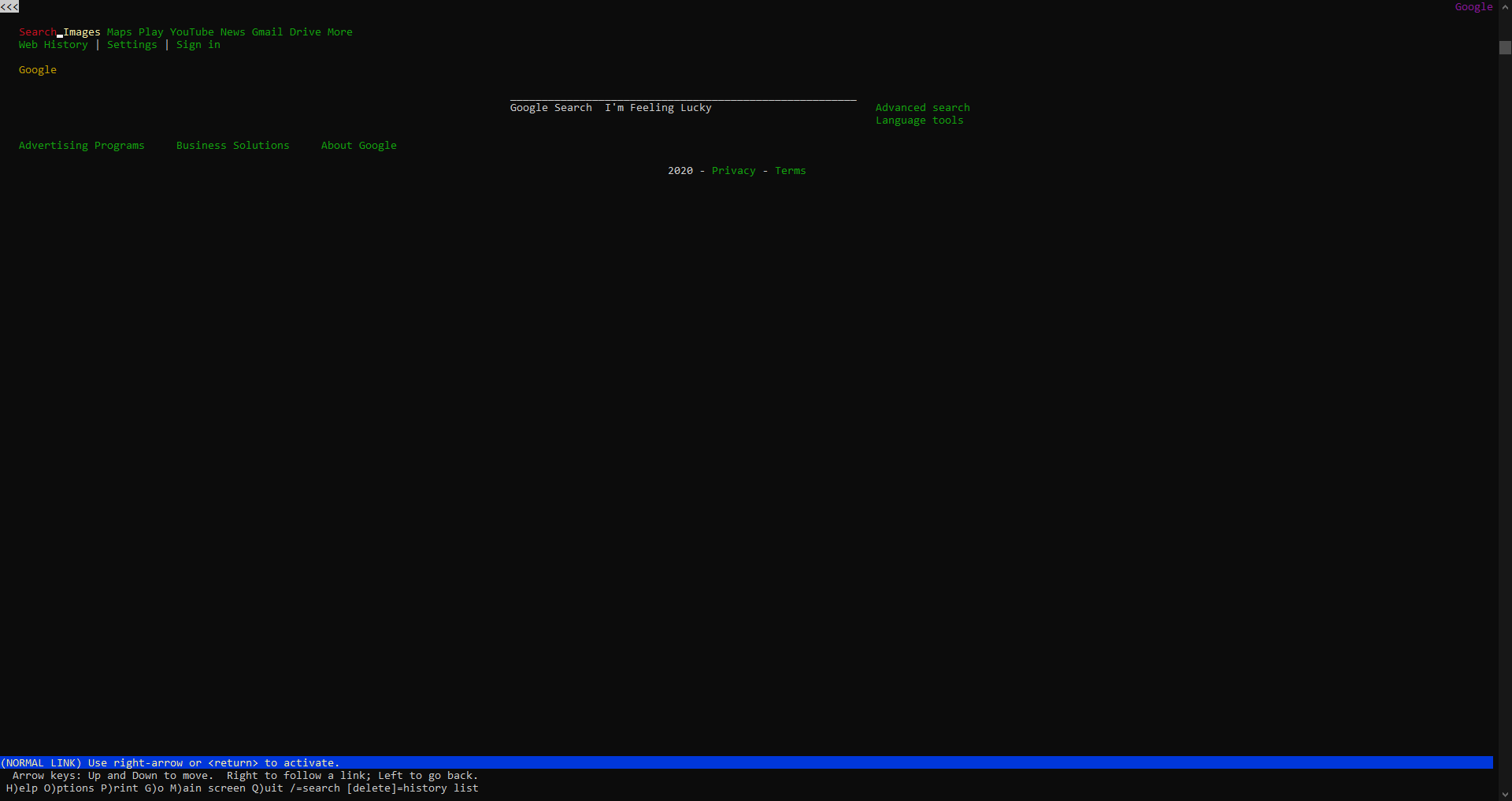Activate the Google Search button
1512x801 pixels.
coord(551,108)
